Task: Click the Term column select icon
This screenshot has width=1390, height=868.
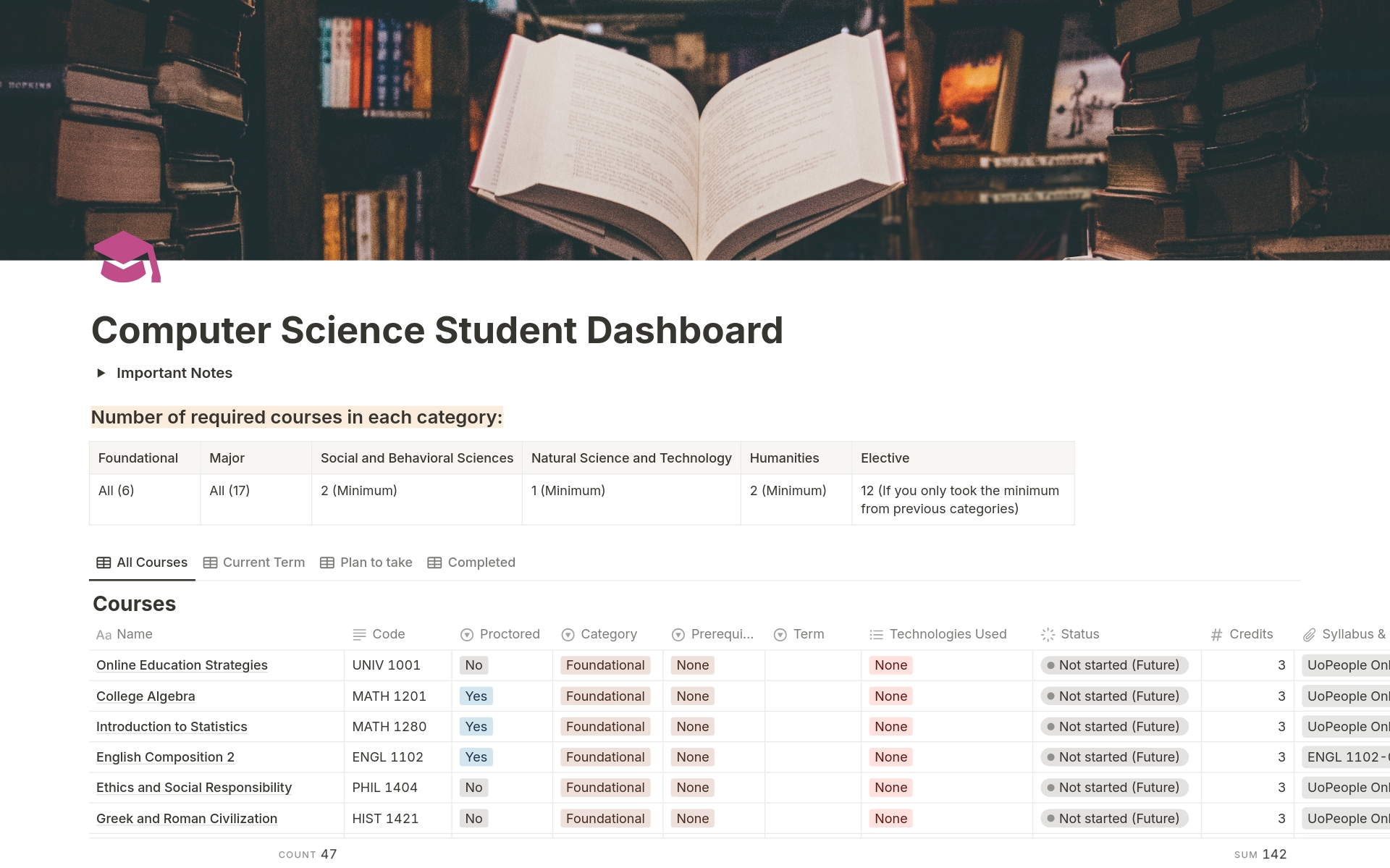Action: (x=780, y=635)
